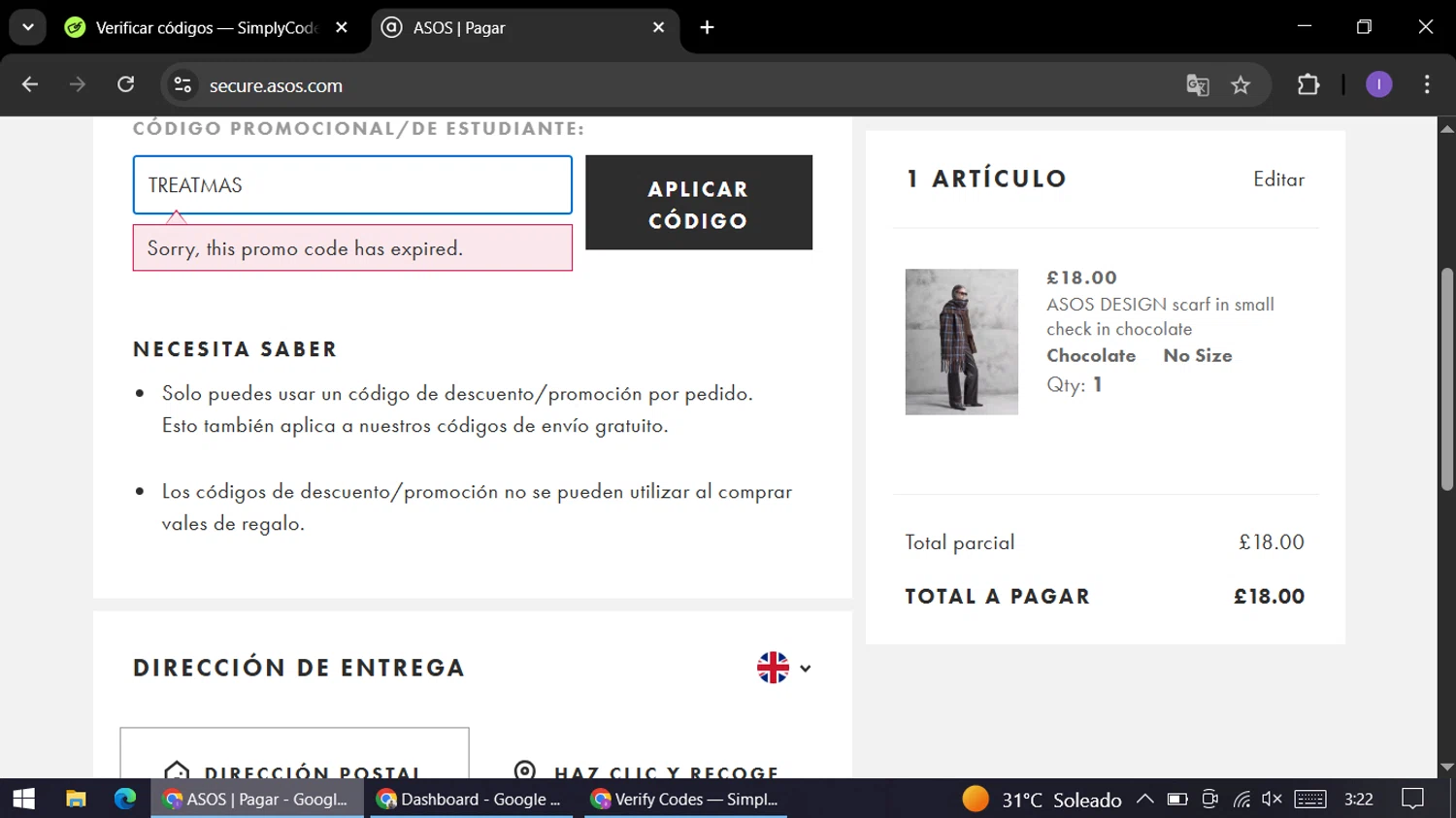Click the Meet Now tray icon
This screenshot has width=1456, height=818.
1209,799
